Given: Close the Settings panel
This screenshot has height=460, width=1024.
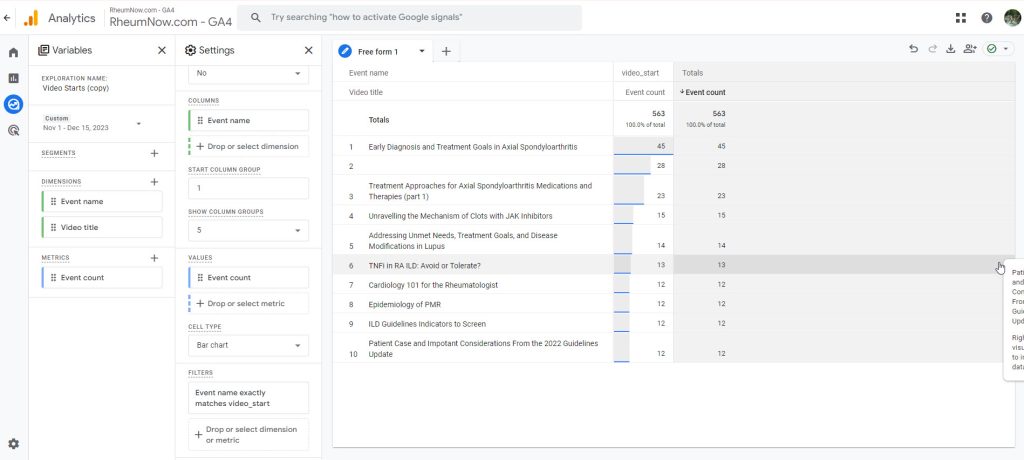Looking at the screenshot, I should coord(308,50).
